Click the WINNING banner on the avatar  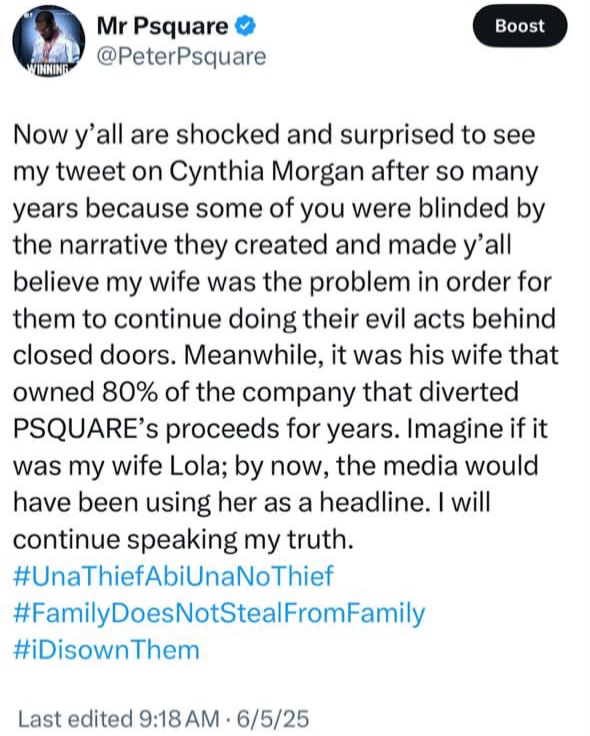tap(47, 69)
